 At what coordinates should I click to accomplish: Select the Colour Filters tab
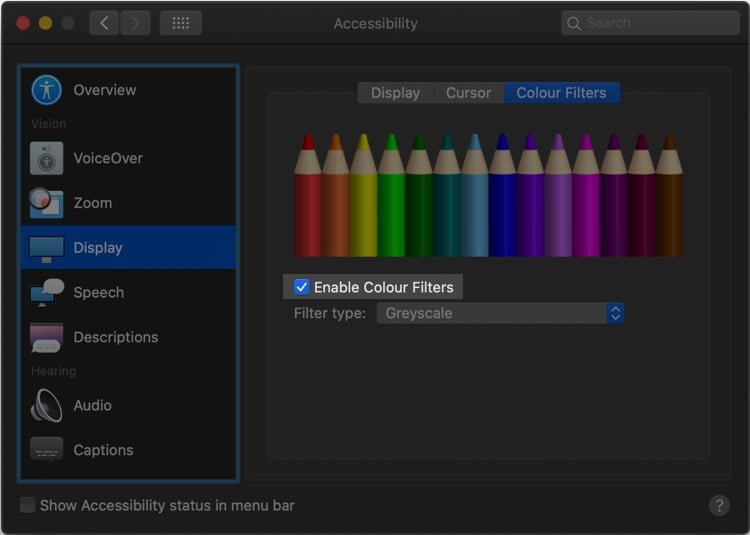pyautogui.click(x=562, y=93)
